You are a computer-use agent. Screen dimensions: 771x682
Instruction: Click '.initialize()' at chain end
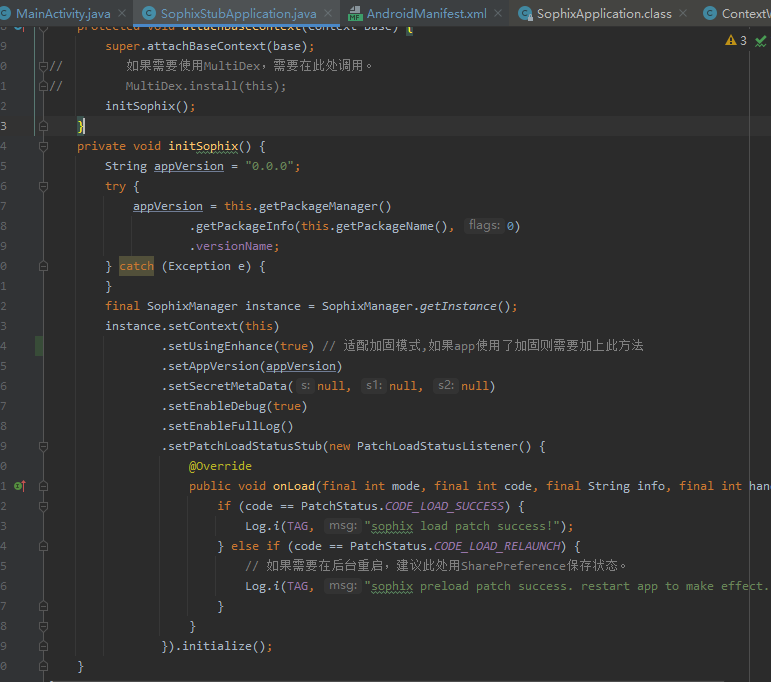(x=221, y=646)
